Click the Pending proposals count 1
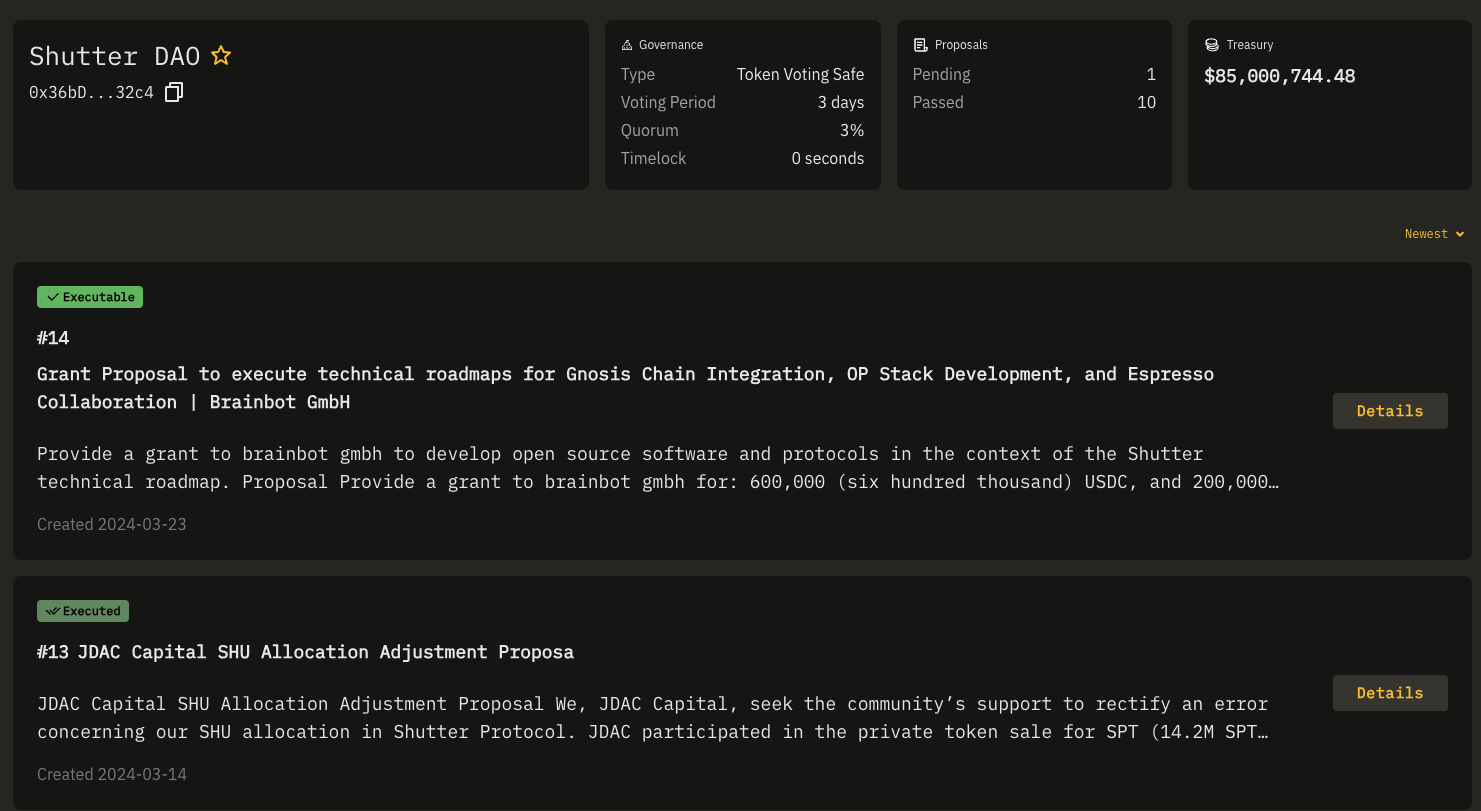Screen dimensions: 1481x811 pos(1151,74)
